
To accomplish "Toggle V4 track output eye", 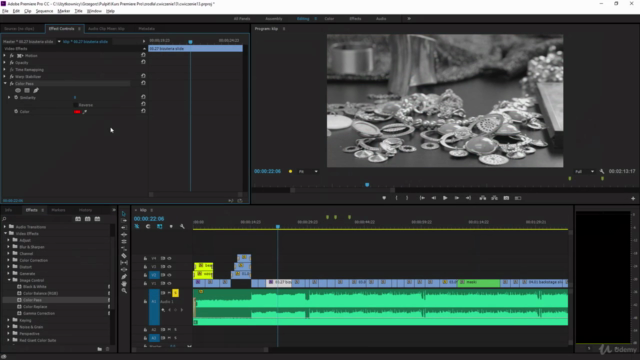I will (169, 258).
